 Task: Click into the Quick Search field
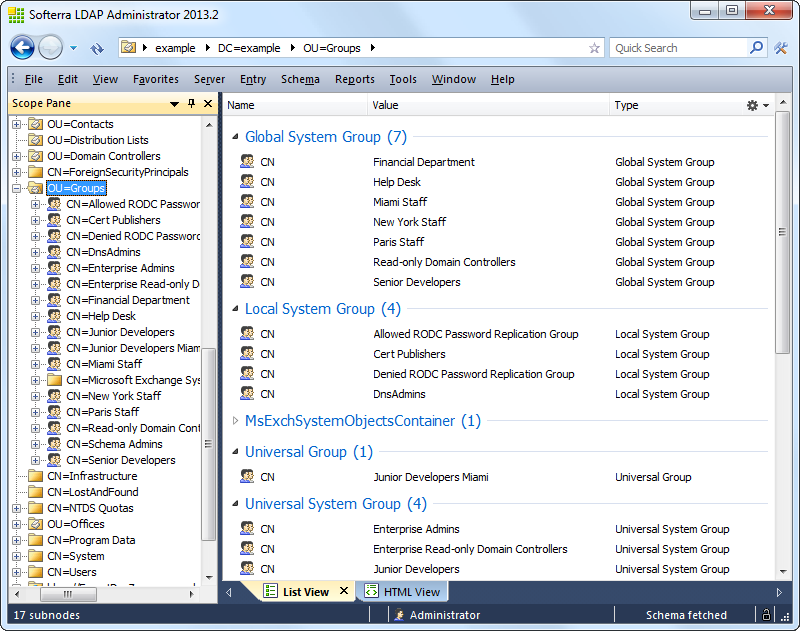679,48
